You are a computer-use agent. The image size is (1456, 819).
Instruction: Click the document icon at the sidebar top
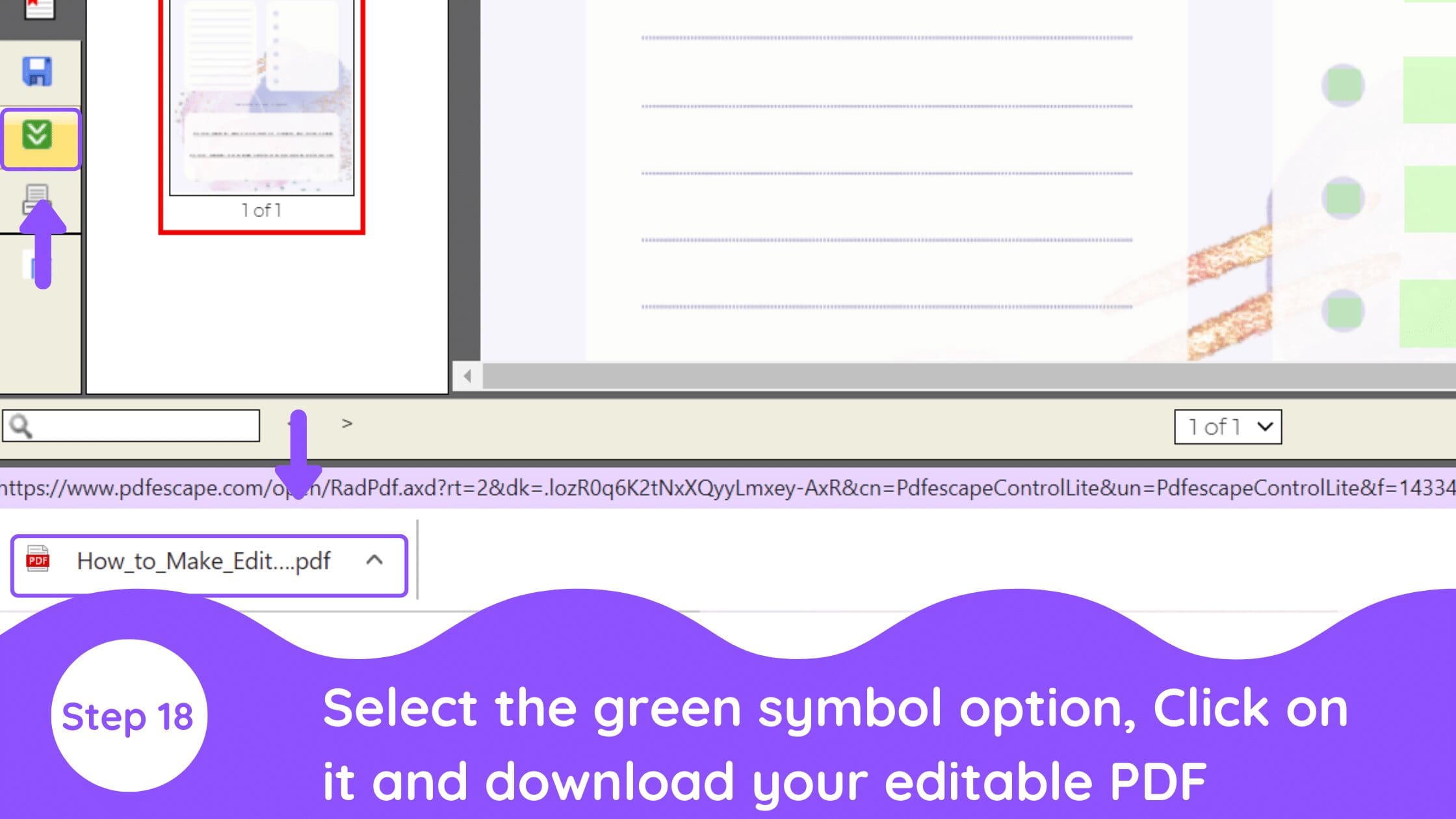[39, 8]
